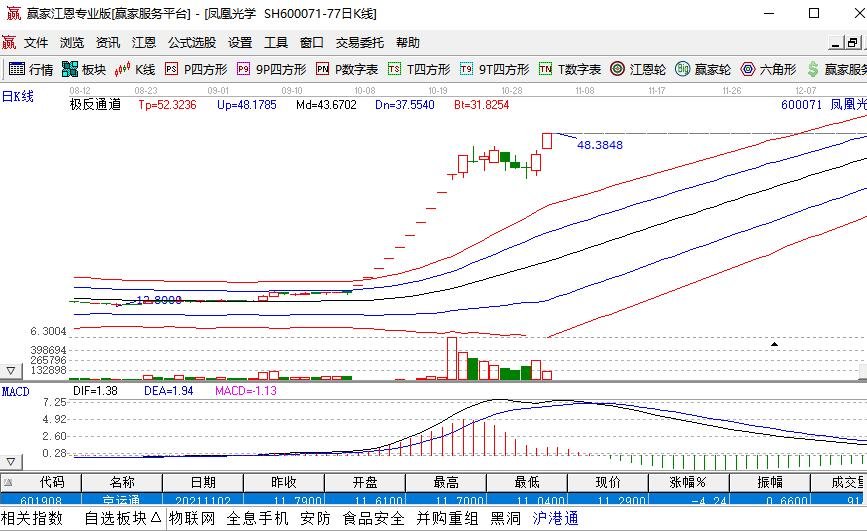Expand the MACD panel dropdown triangle
867x531 pixels.
coord(11,461)
